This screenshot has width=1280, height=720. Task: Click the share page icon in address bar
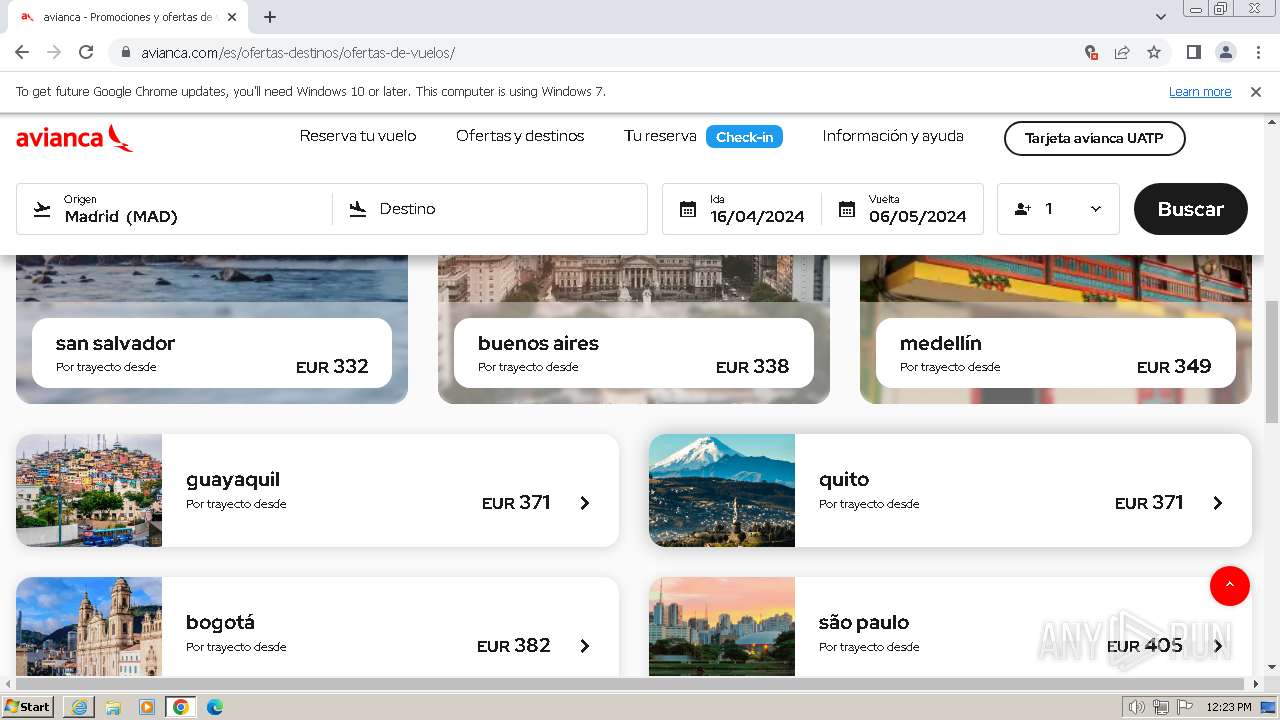[1122, 52]
